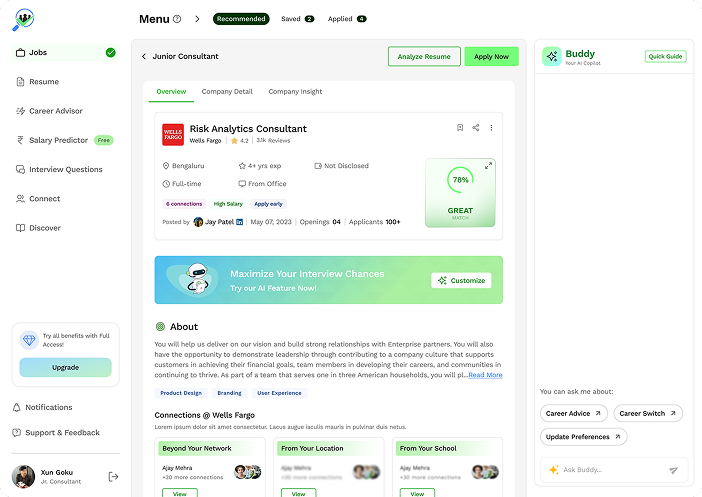The width and height of the screenshot is (702, 497).
Task: Open the Jobs section briefcase icon
Action: pyautogui.click(x=20, y=52)
